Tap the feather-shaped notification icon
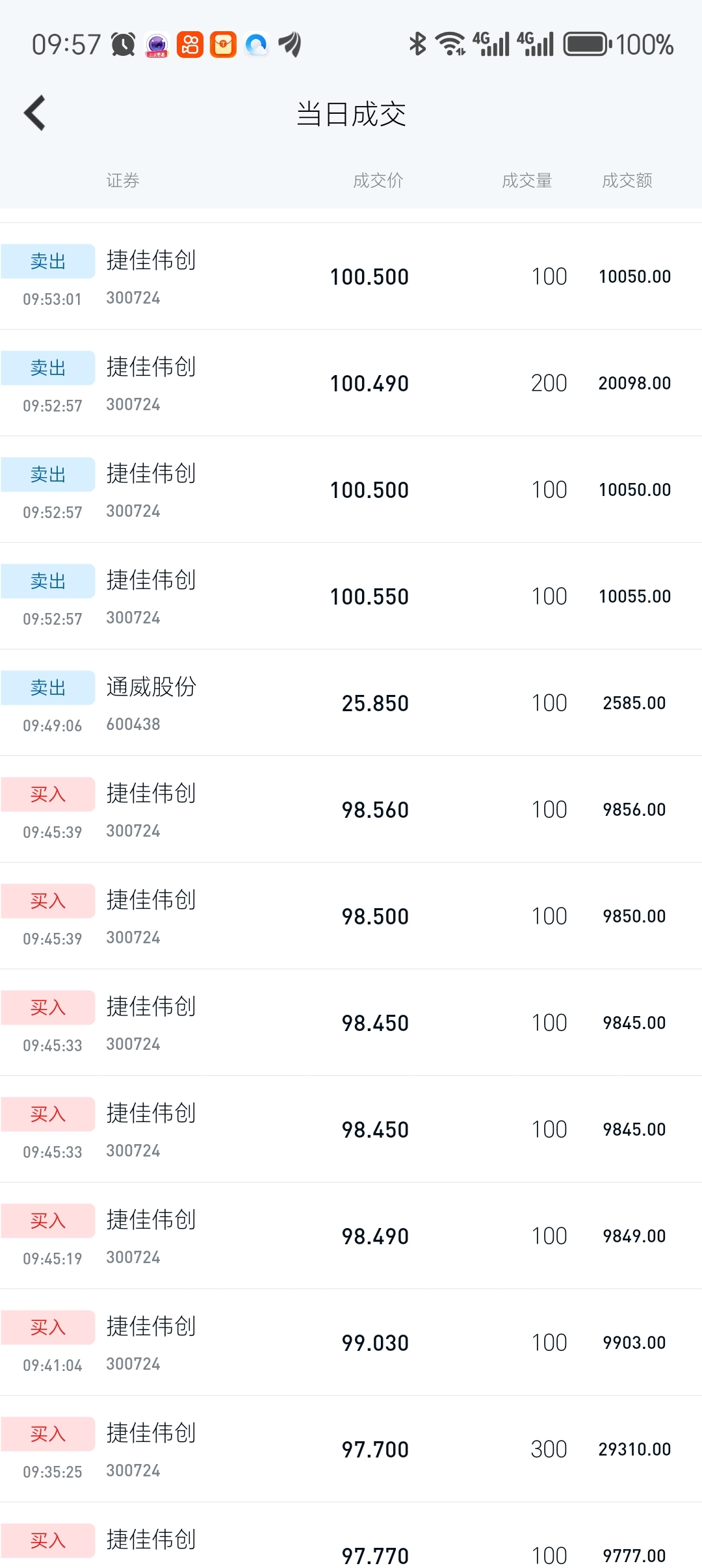 tap(290, 44)
